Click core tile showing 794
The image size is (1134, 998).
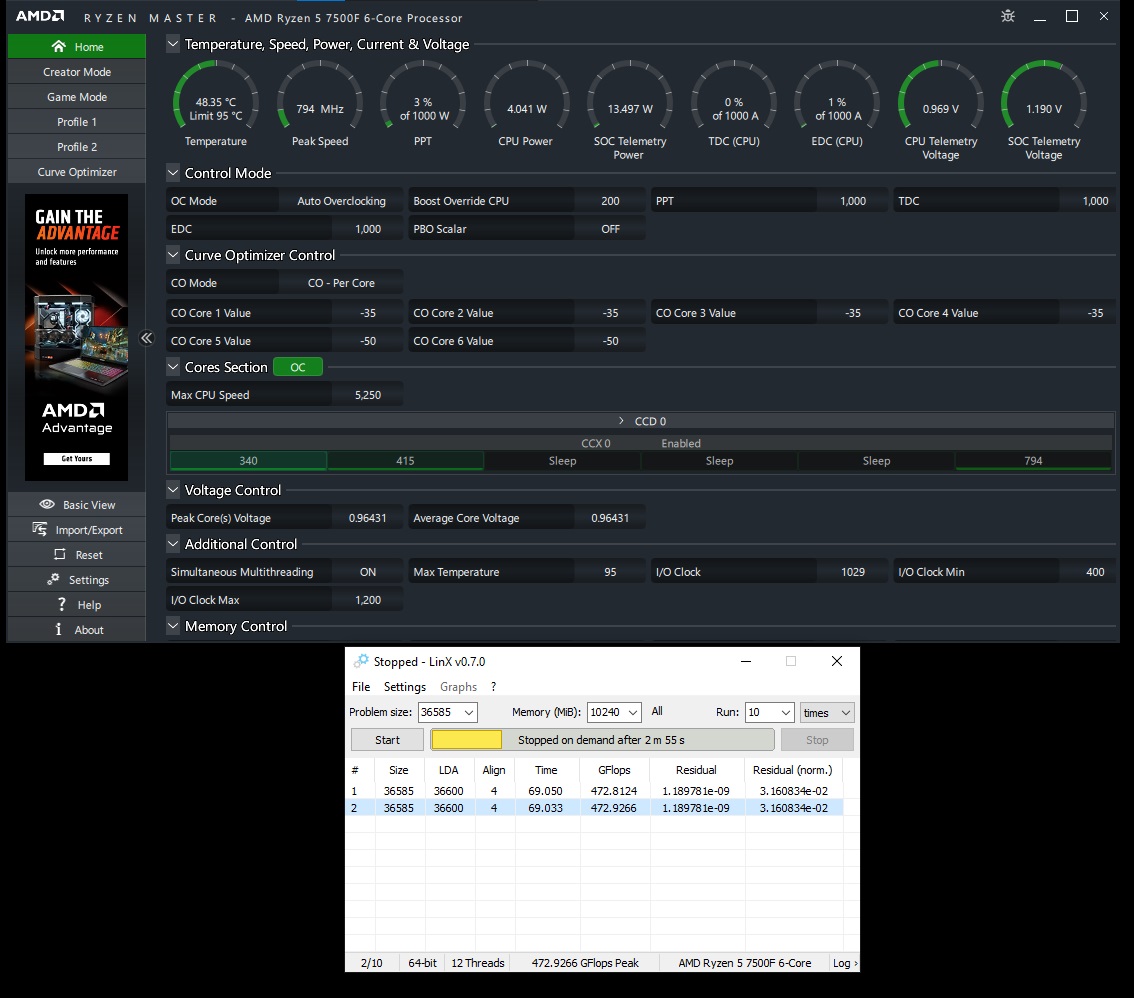point(1033,461)
